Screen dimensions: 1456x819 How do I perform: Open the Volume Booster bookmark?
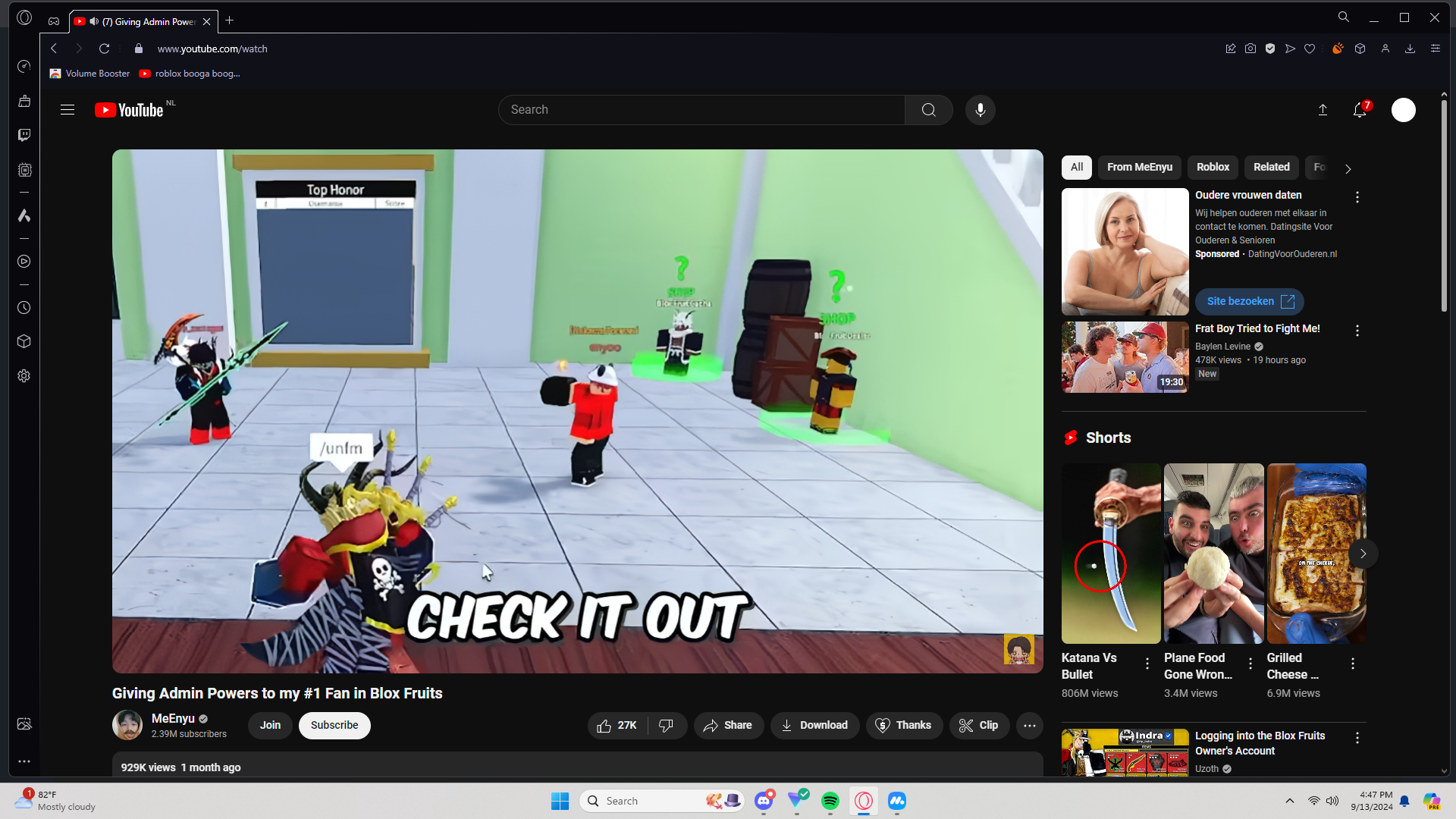[x=90, y=74]
